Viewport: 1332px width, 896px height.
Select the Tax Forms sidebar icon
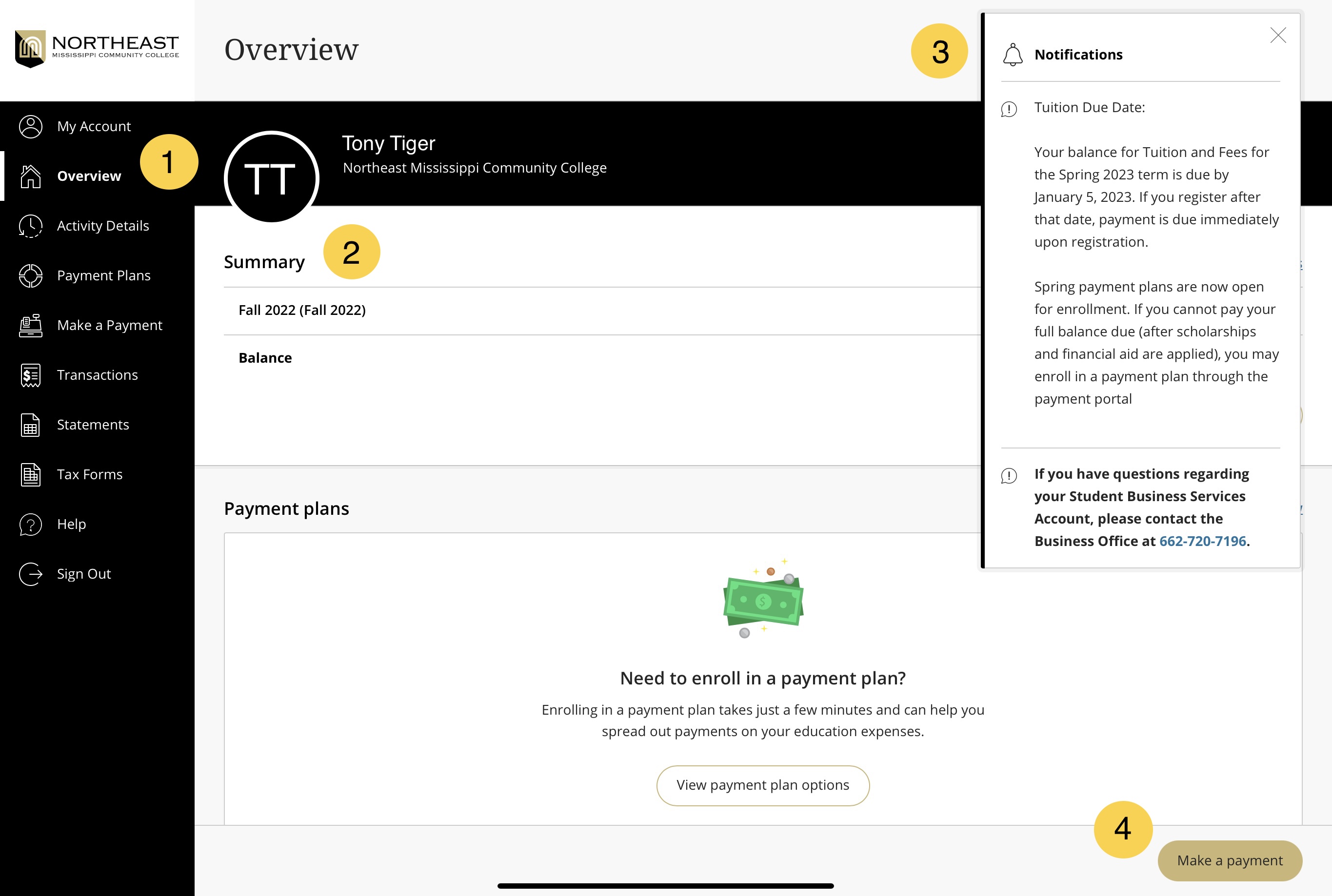30,474
